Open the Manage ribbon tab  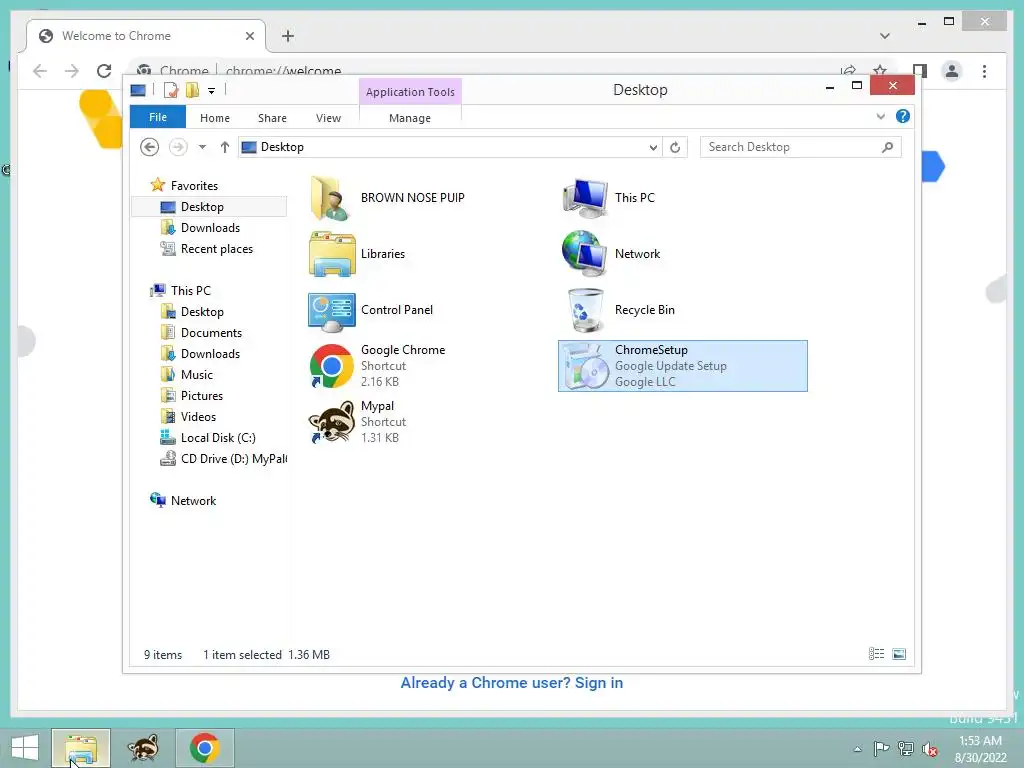coord(409,118)
